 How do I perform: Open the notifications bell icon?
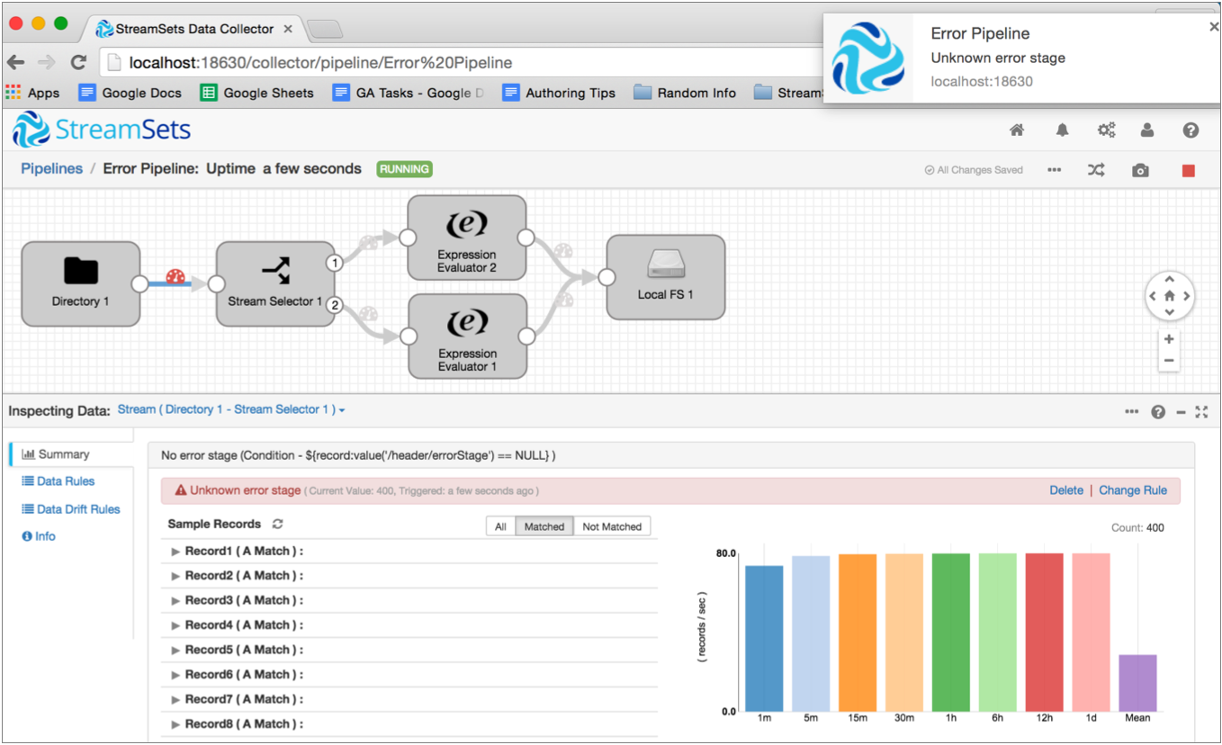click(1062, 130)
